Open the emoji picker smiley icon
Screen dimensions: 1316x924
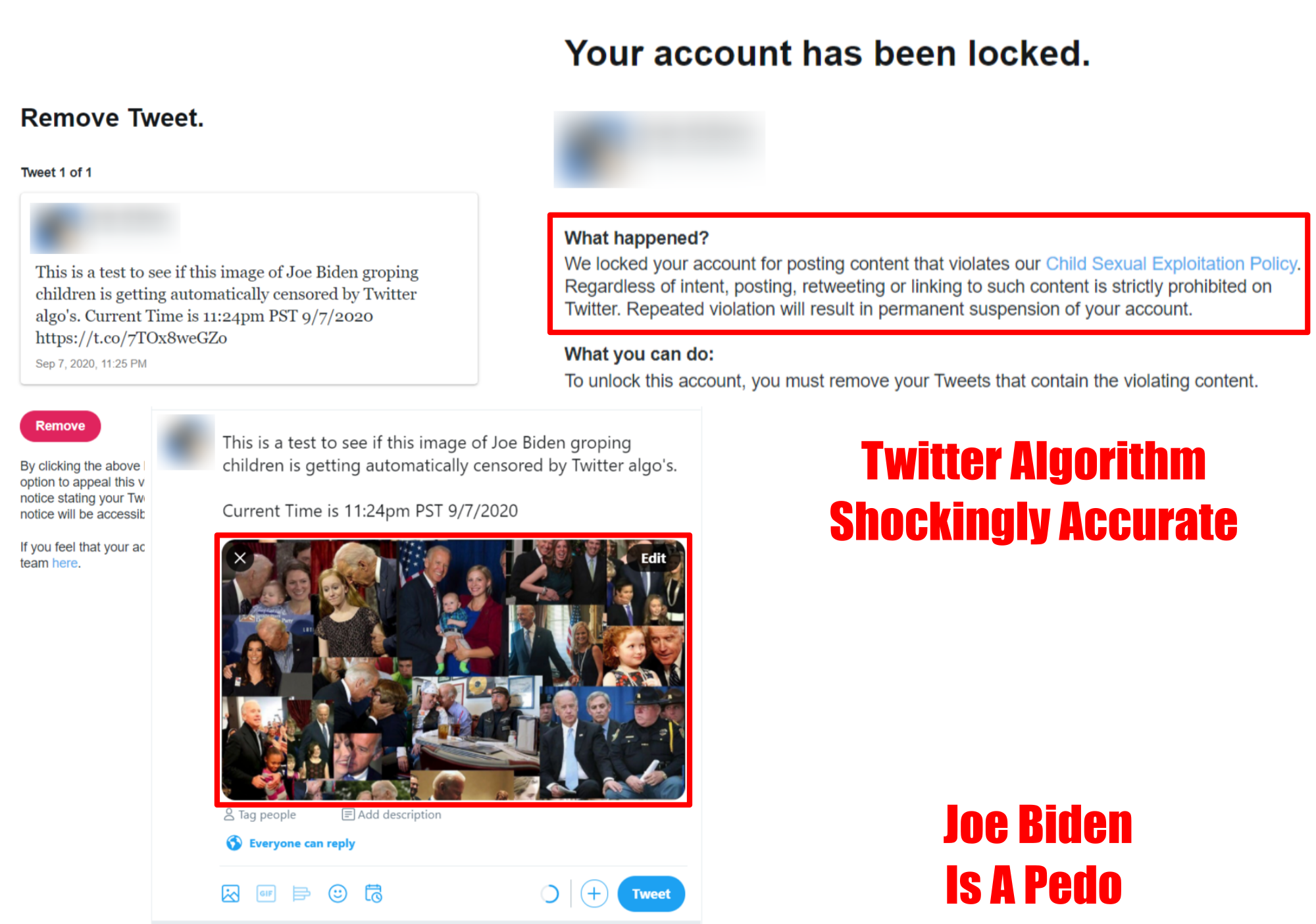(338, 894)
